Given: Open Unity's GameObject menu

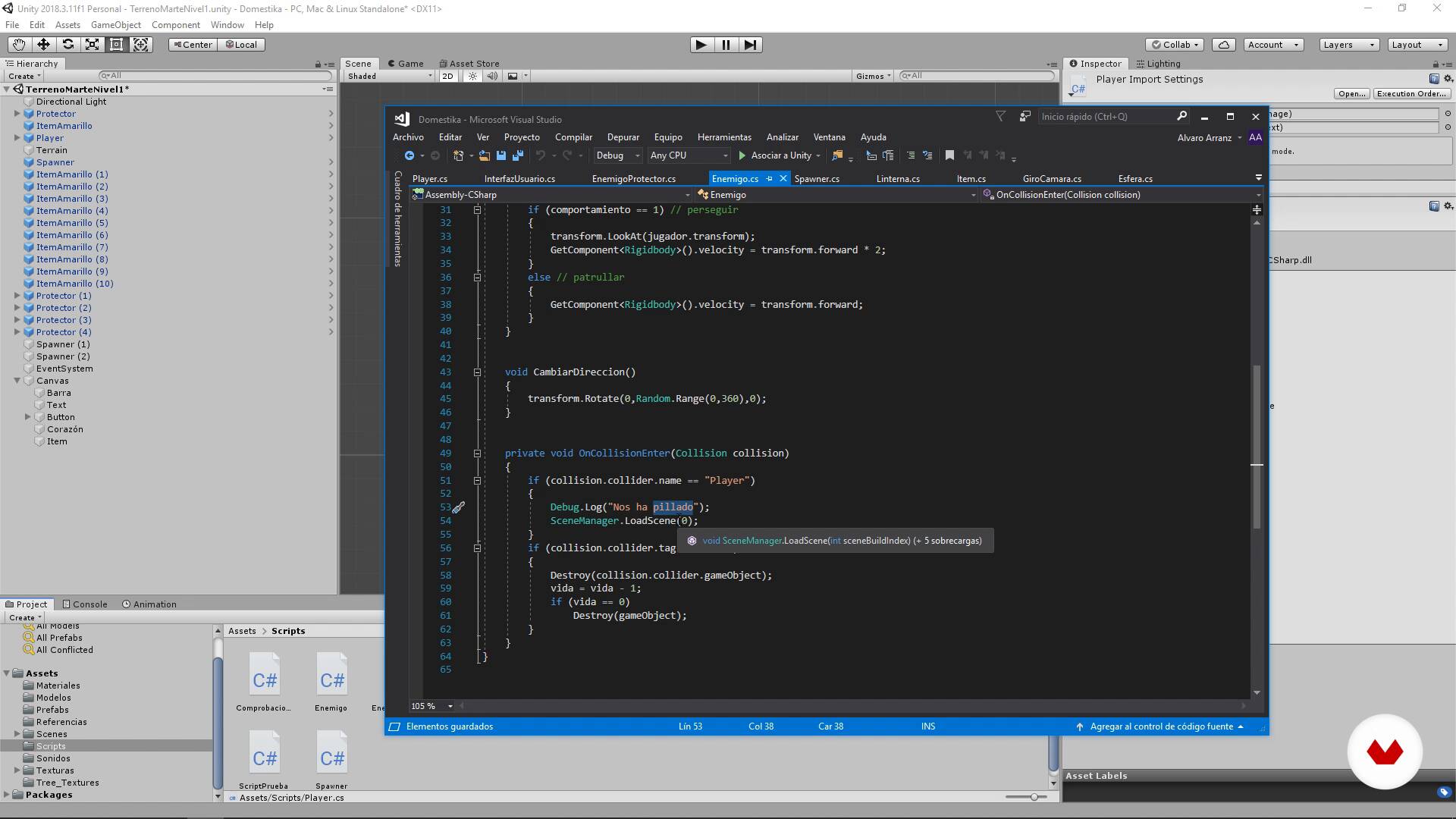Looking at the screenshot, I should point(116,25).
